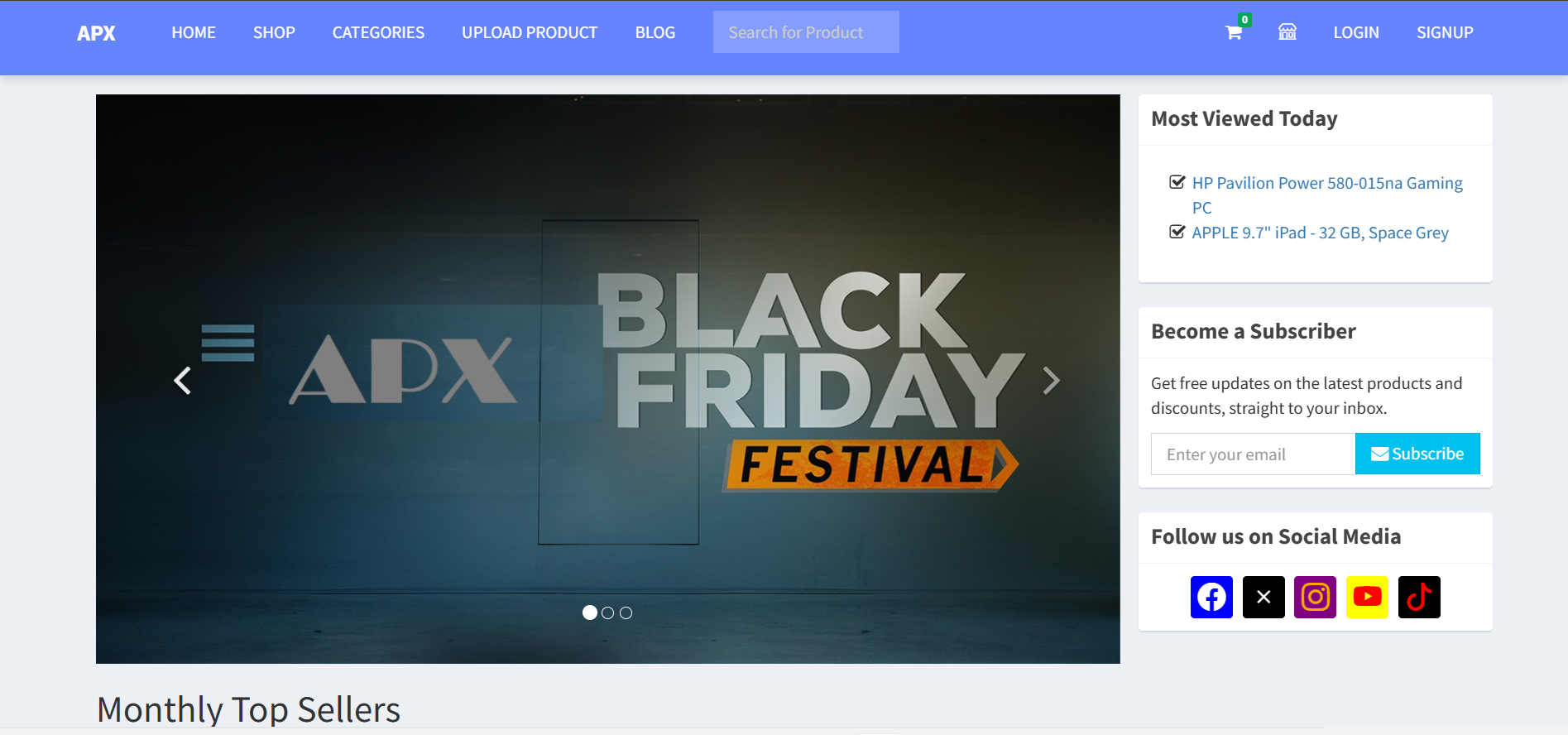This screenshot has width=1568, height=735.
Task: Open the CATEGORIES menu
Action: pos(378,32)
